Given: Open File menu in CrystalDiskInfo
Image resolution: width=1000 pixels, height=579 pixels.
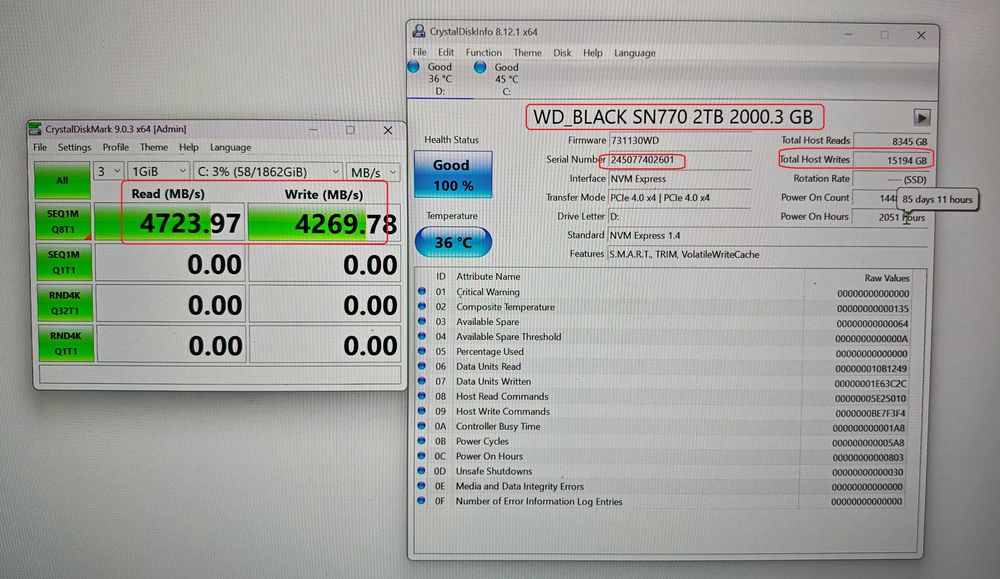Looking at the screenshot, I should 419,52.
